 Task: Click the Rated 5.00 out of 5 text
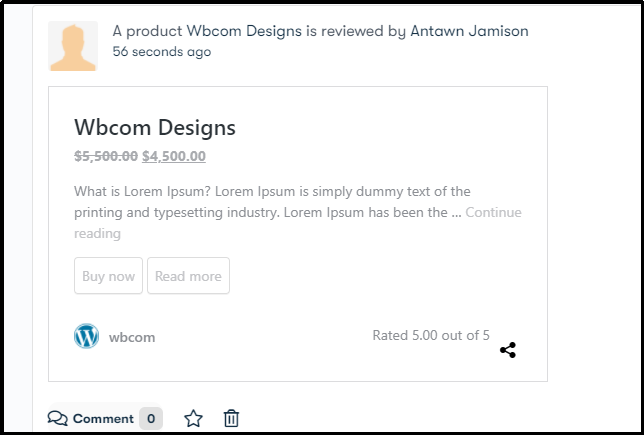(x=431, y=336)
